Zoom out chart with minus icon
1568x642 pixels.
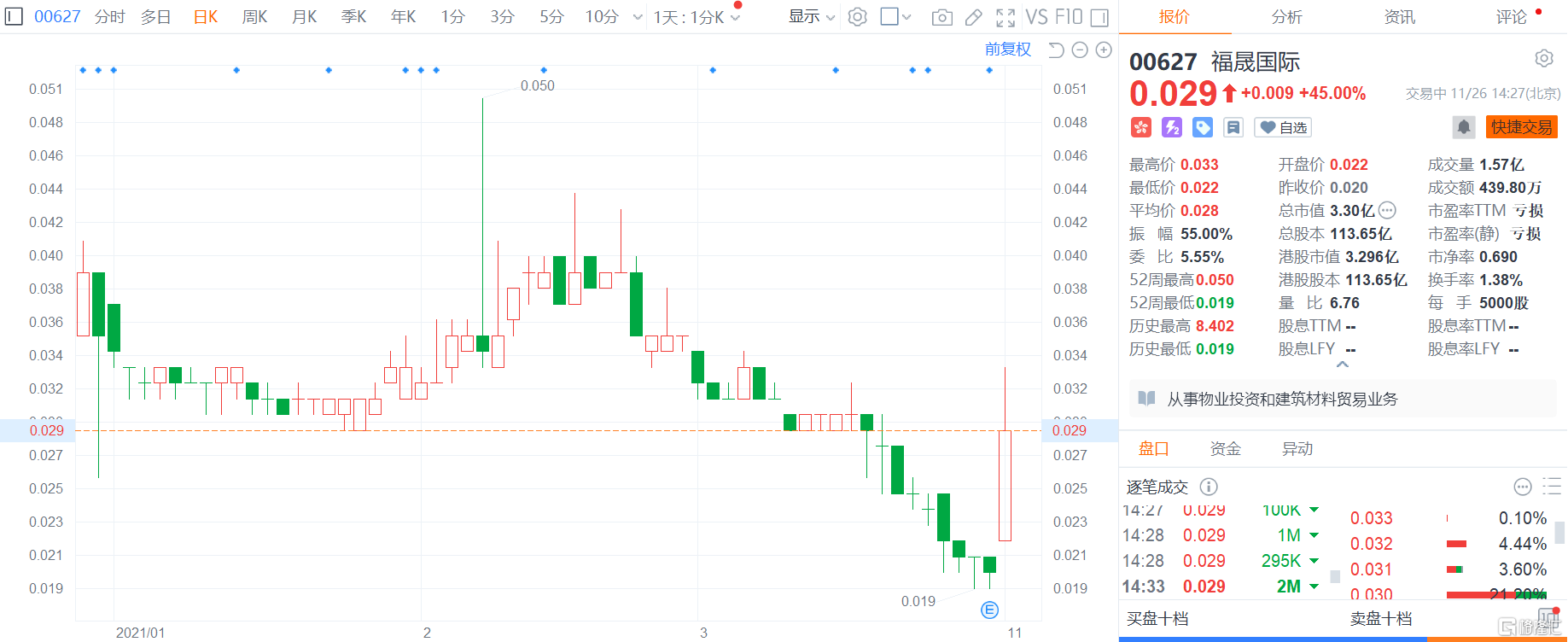1080,50
